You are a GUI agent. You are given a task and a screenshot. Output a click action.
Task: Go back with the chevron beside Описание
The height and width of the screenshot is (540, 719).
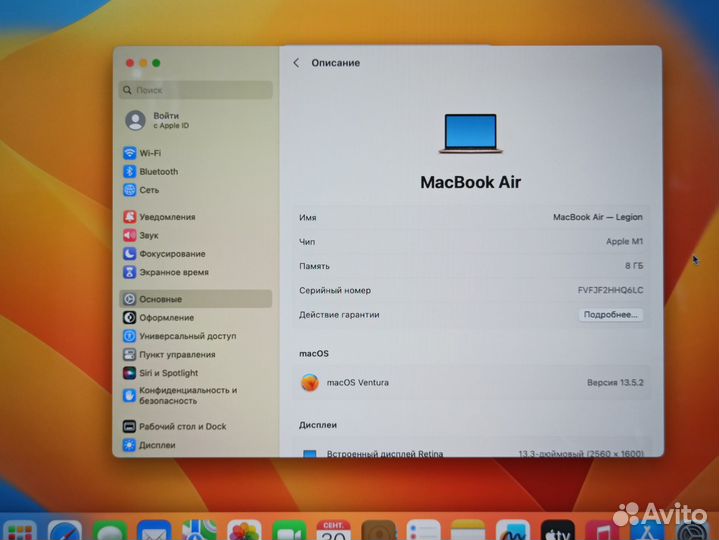pyautogui.click(x=296, y=63)
